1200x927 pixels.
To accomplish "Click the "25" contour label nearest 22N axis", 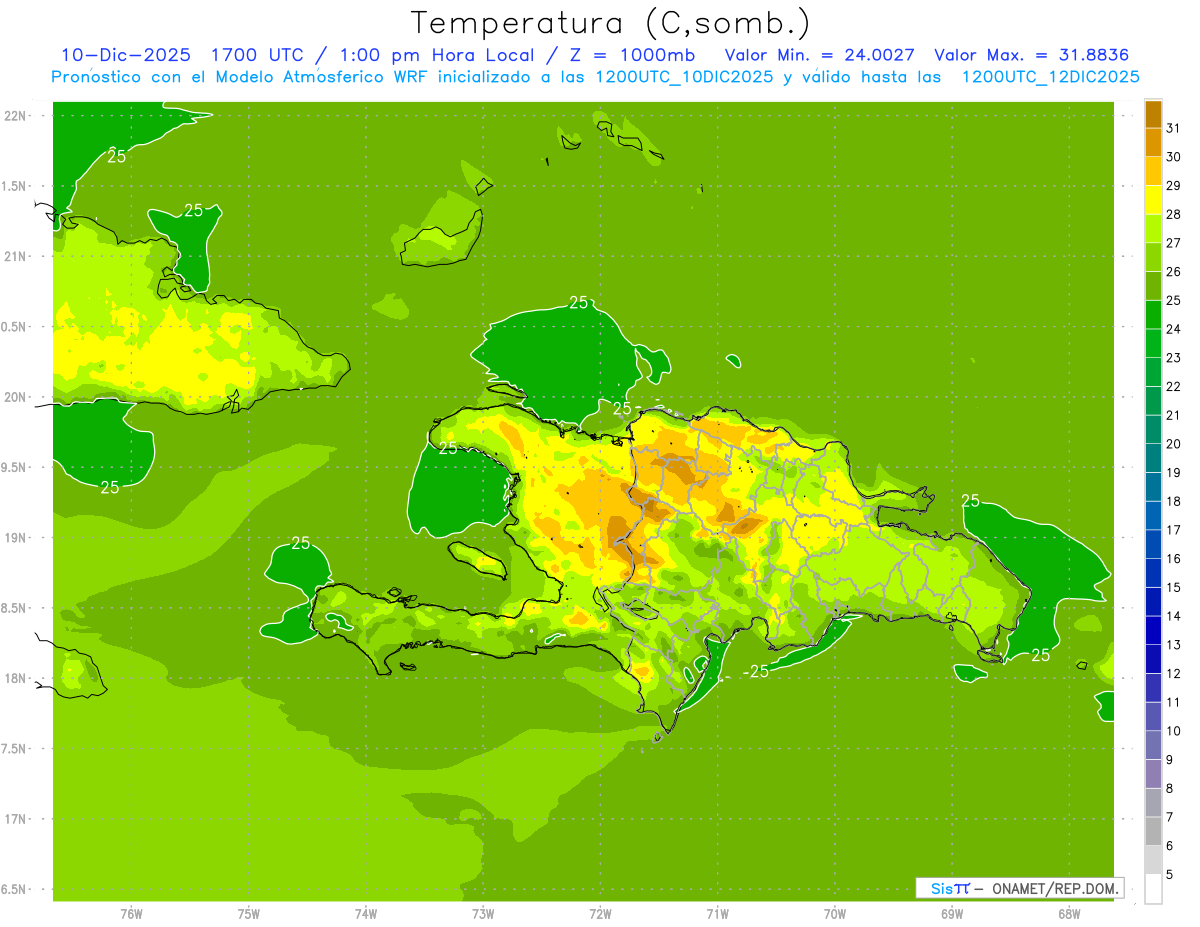I will tap(117, 156).
